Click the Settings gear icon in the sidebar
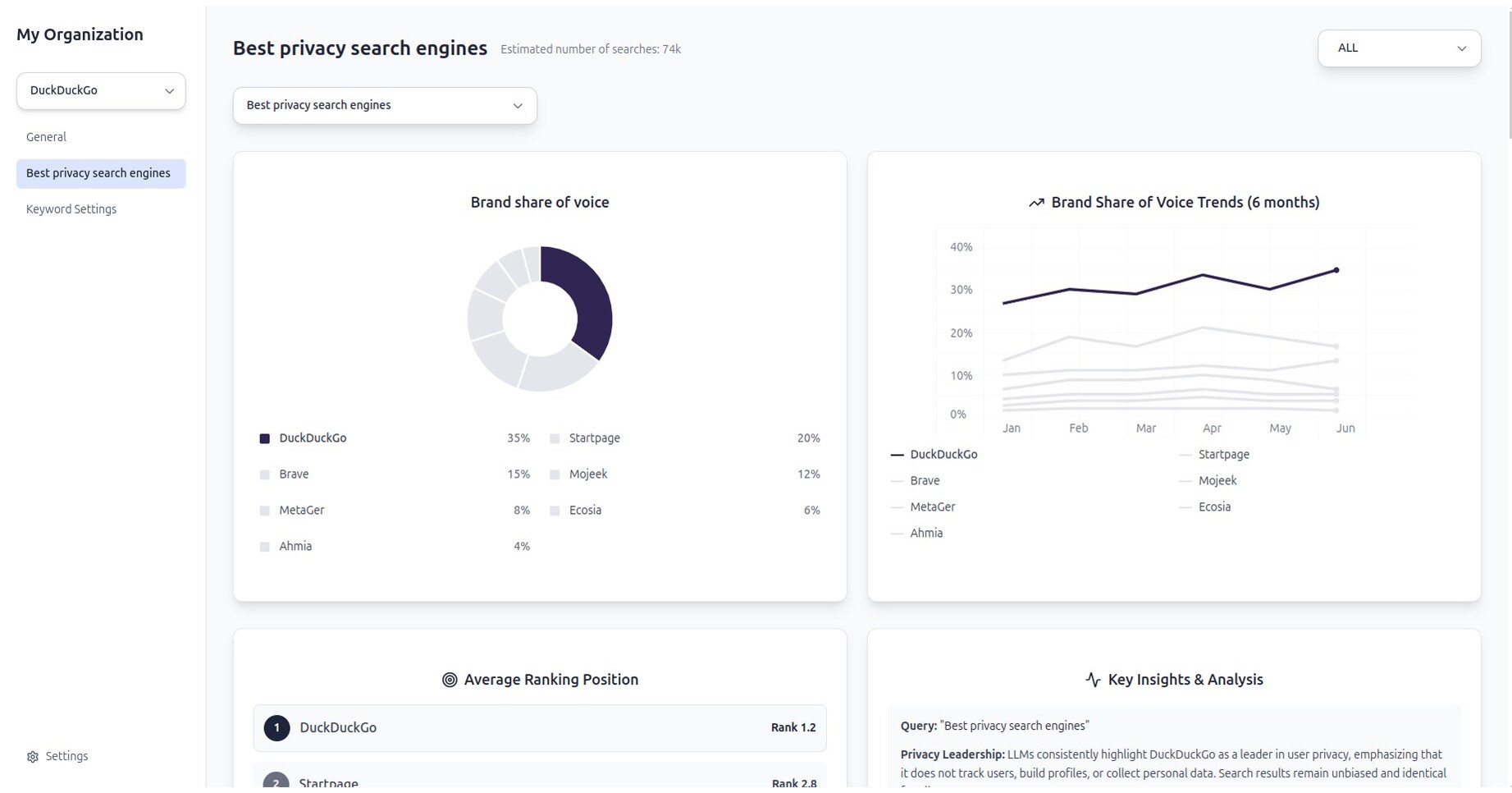The height and width of the screenshot is (793, 1512). tap(33, 756)
